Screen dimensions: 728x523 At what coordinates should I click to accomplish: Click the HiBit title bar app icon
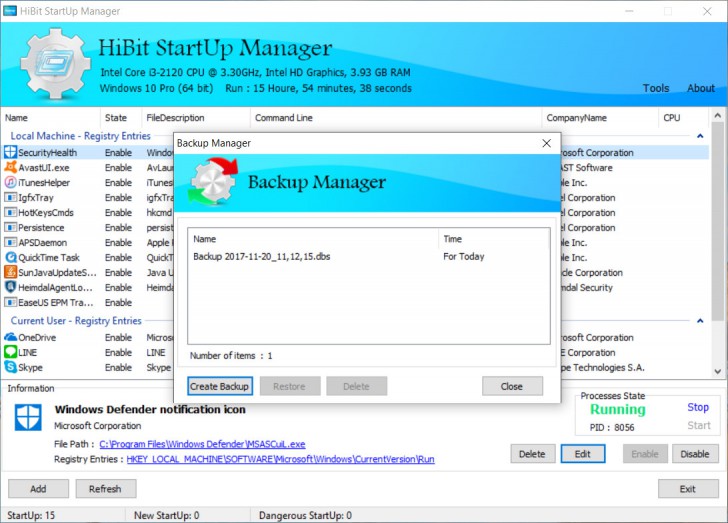pyautogui.click(x=9, y=11)
